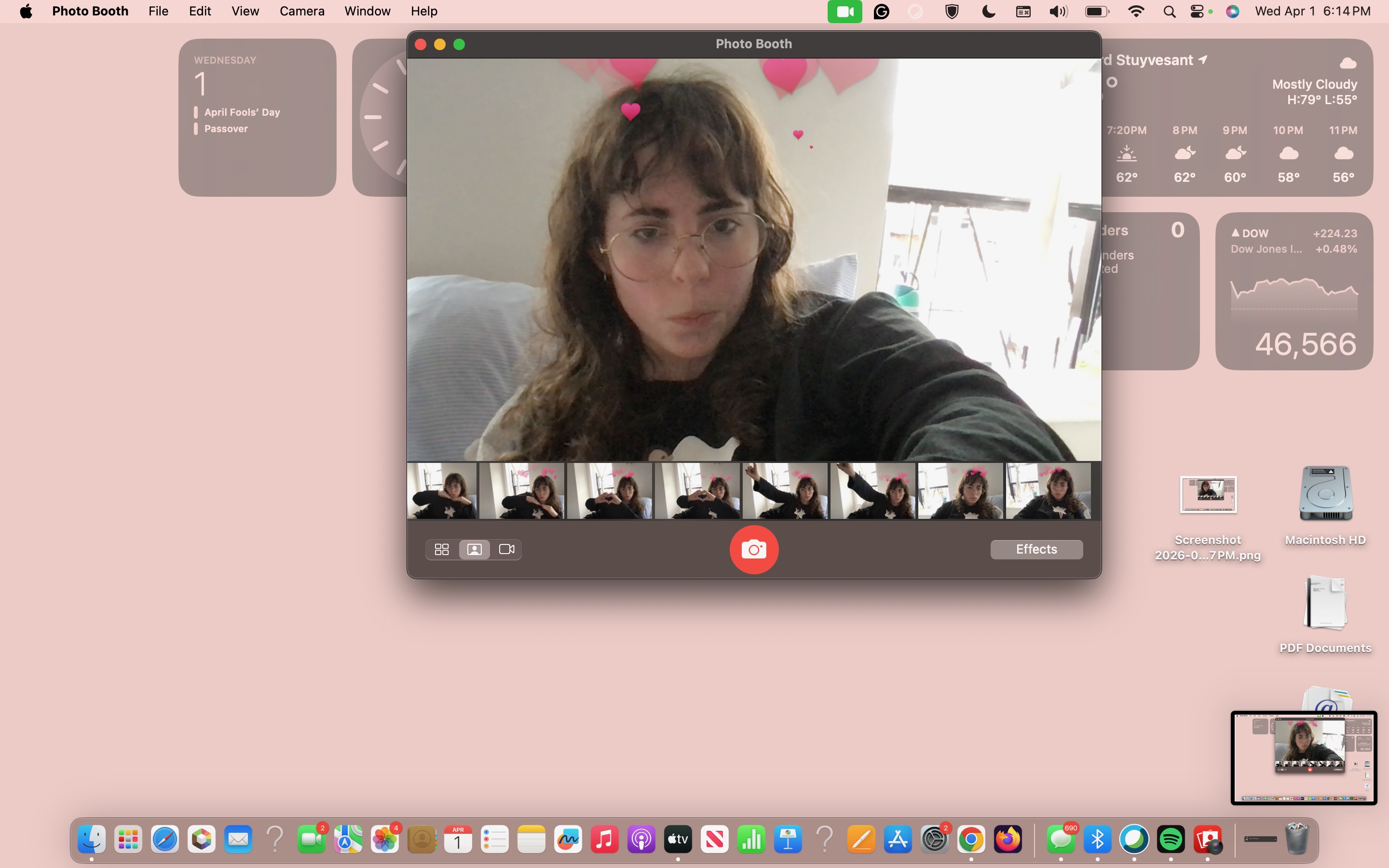Viewport: 1389px width, 868px height.
Task: Toggle Do Not Disturb via the moon icon
Action: [x=988, y=11]
